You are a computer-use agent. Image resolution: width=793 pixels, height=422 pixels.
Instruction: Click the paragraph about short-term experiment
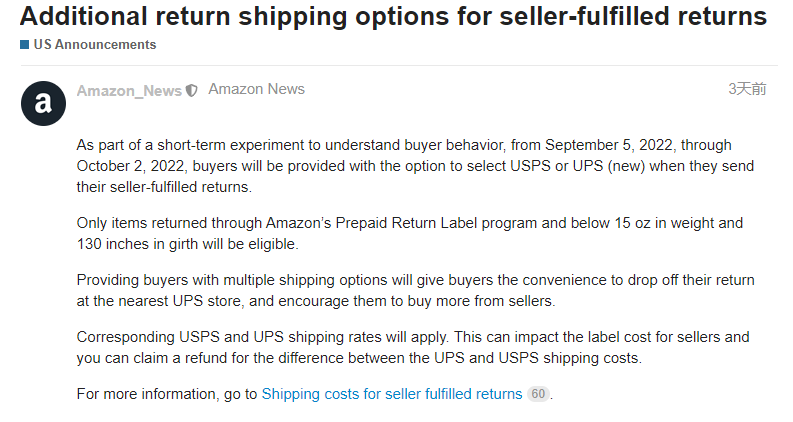pyautogui.click(x=415, y=166)
